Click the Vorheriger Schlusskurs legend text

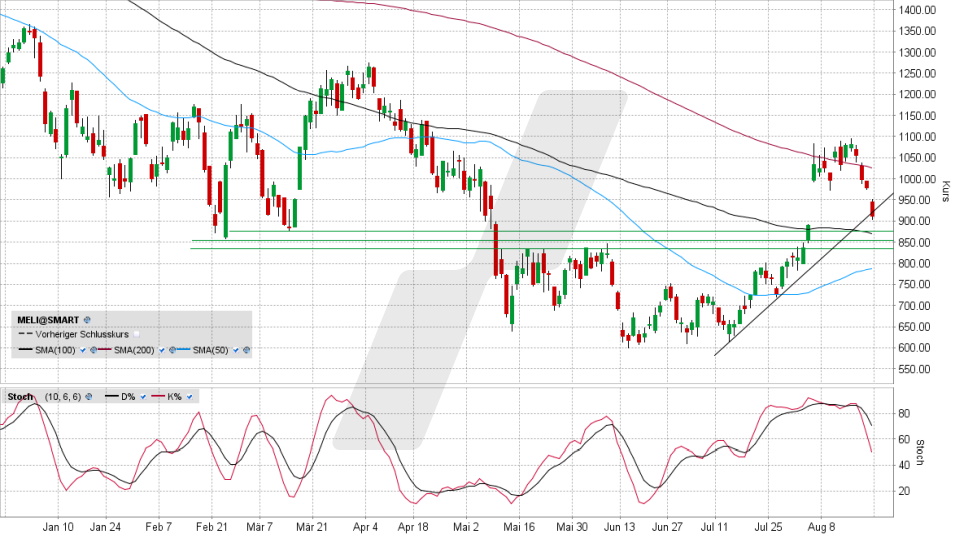point(82,334)
